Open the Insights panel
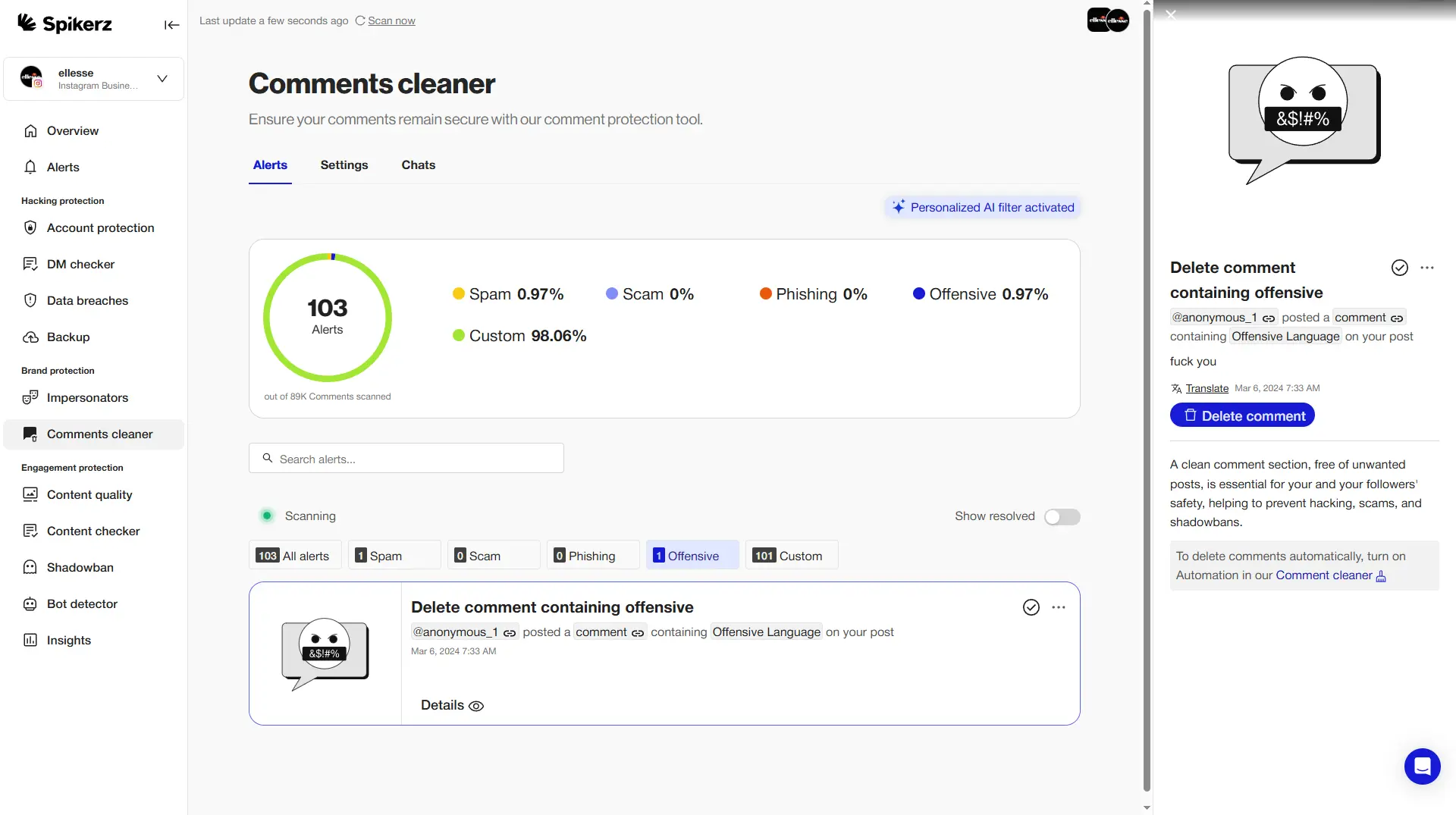Viewport: 1456px width, 815px height. [x=67, y=640]
